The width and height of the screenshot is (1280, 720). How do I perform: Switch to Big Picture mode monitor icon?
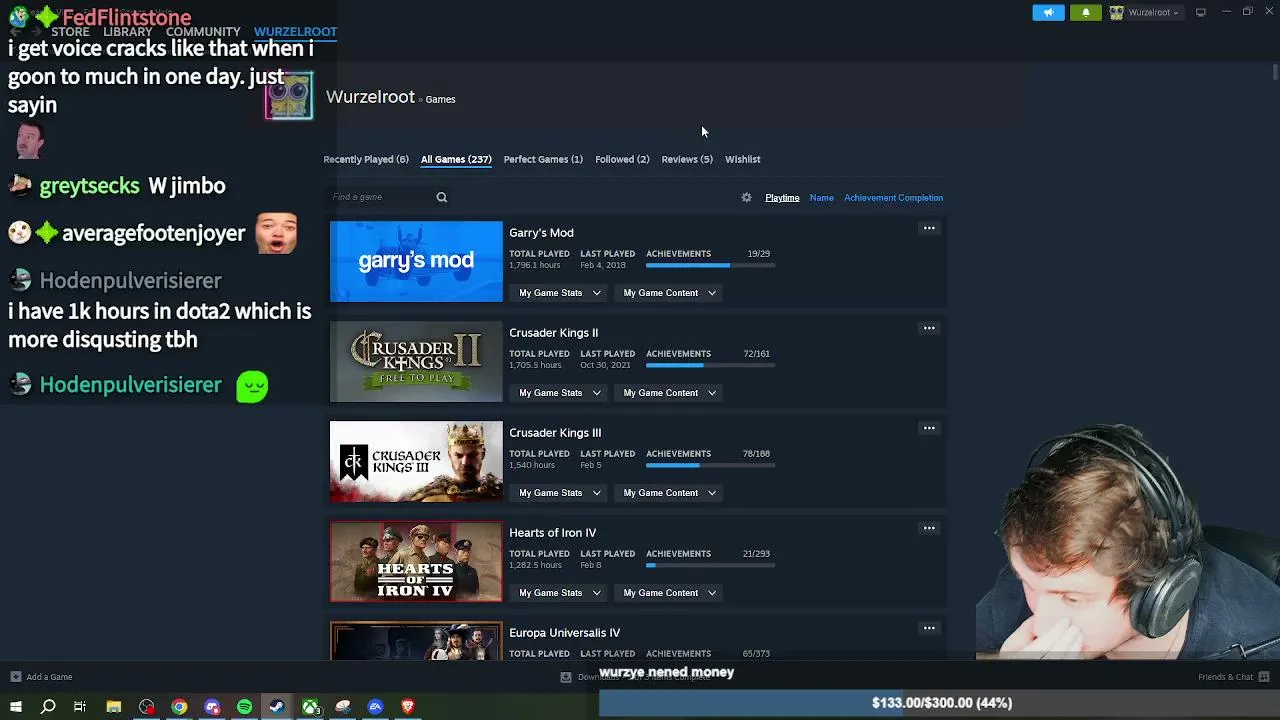(1201, 12)
